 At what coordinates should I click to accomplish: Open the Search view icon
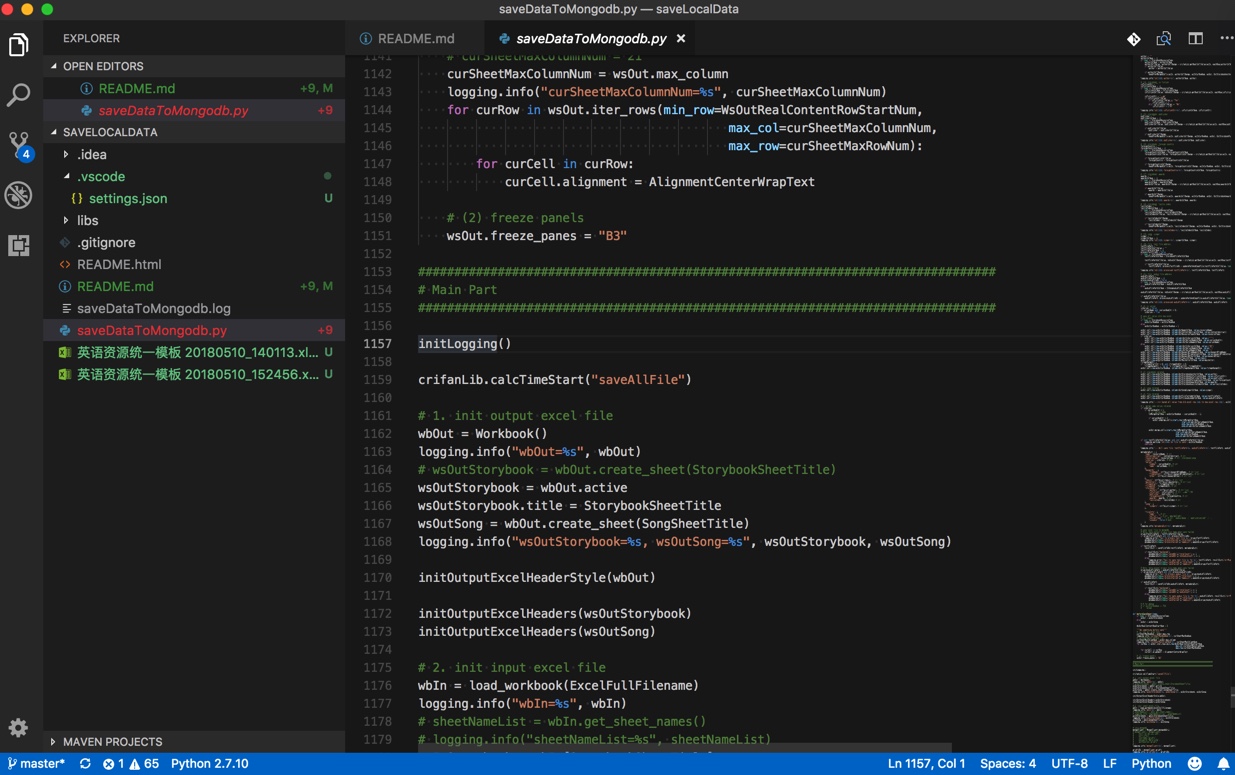(19, 95)
